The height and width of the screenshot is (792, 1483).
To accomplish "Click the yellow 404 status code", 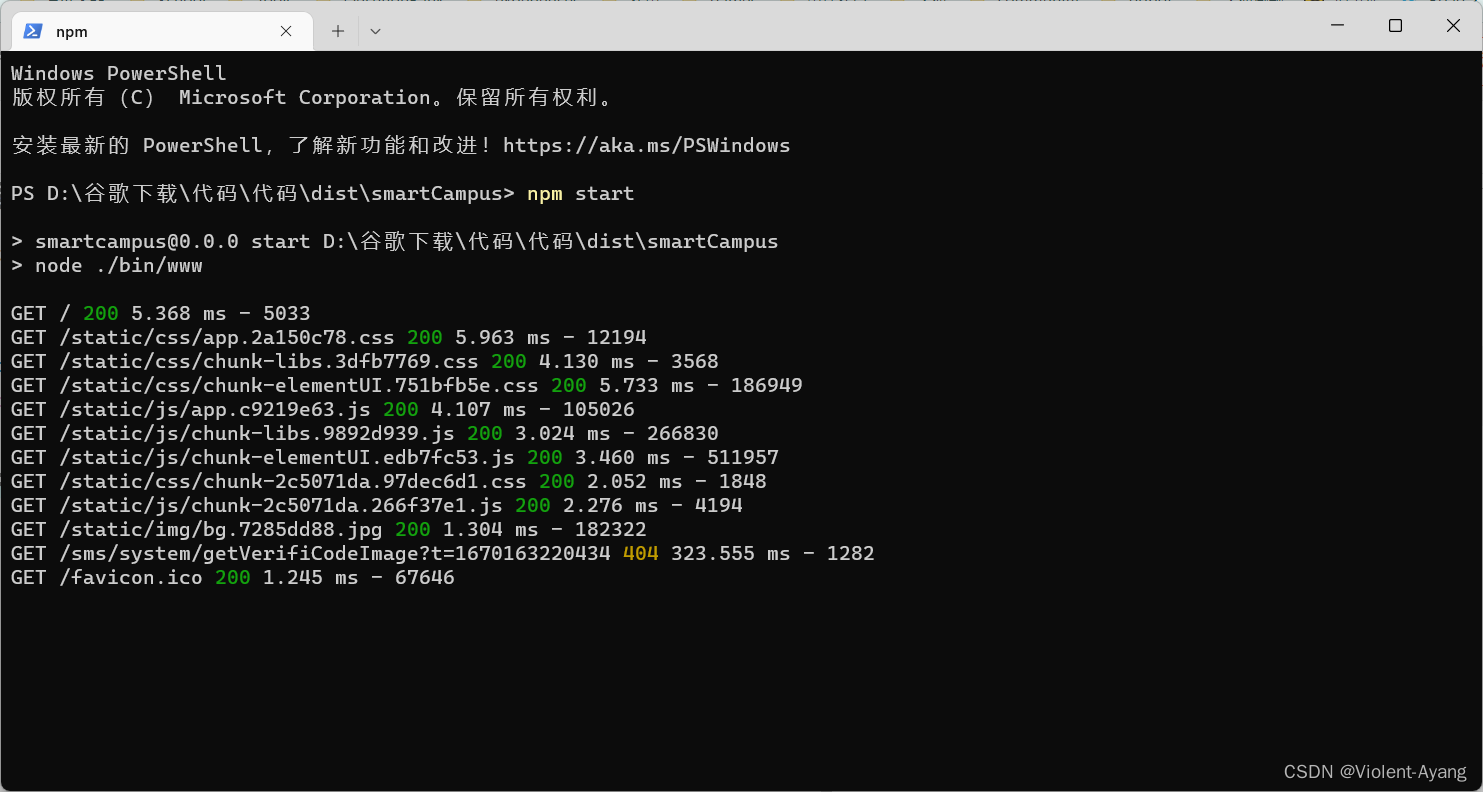I will click(x=641, y=553).
